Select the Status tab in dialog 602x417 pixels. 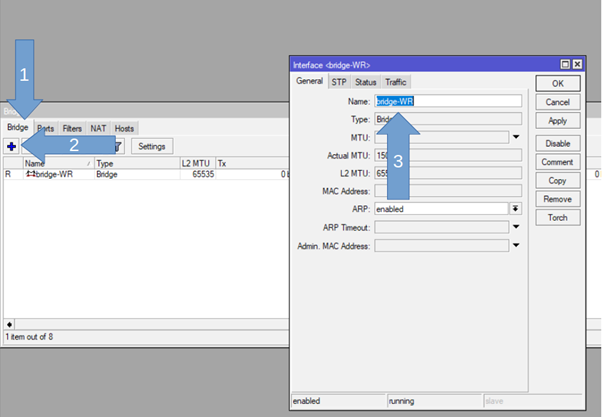click(x=365, y=82)
